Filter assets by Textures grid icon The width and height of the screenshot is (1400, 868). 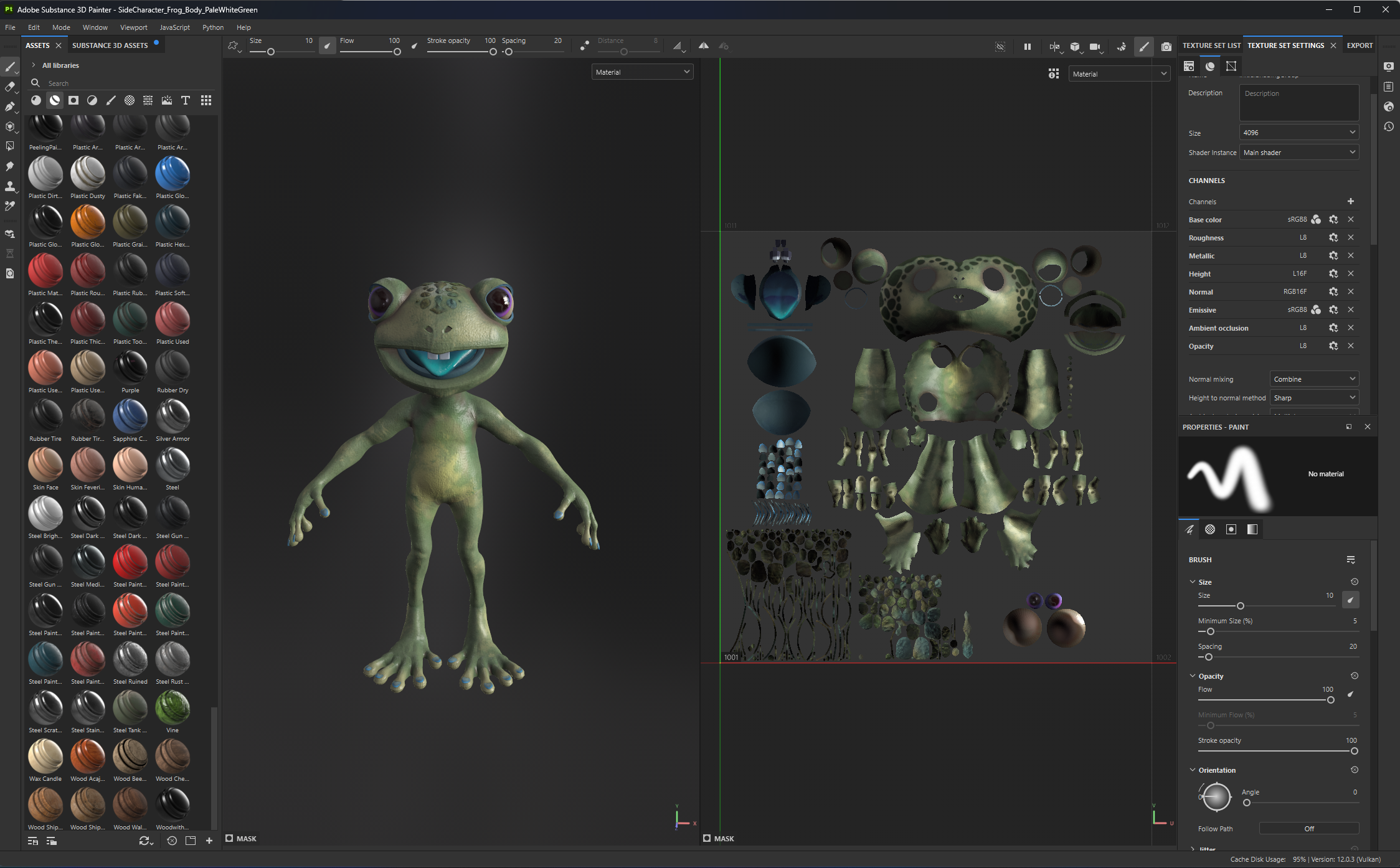coord(148,100)
